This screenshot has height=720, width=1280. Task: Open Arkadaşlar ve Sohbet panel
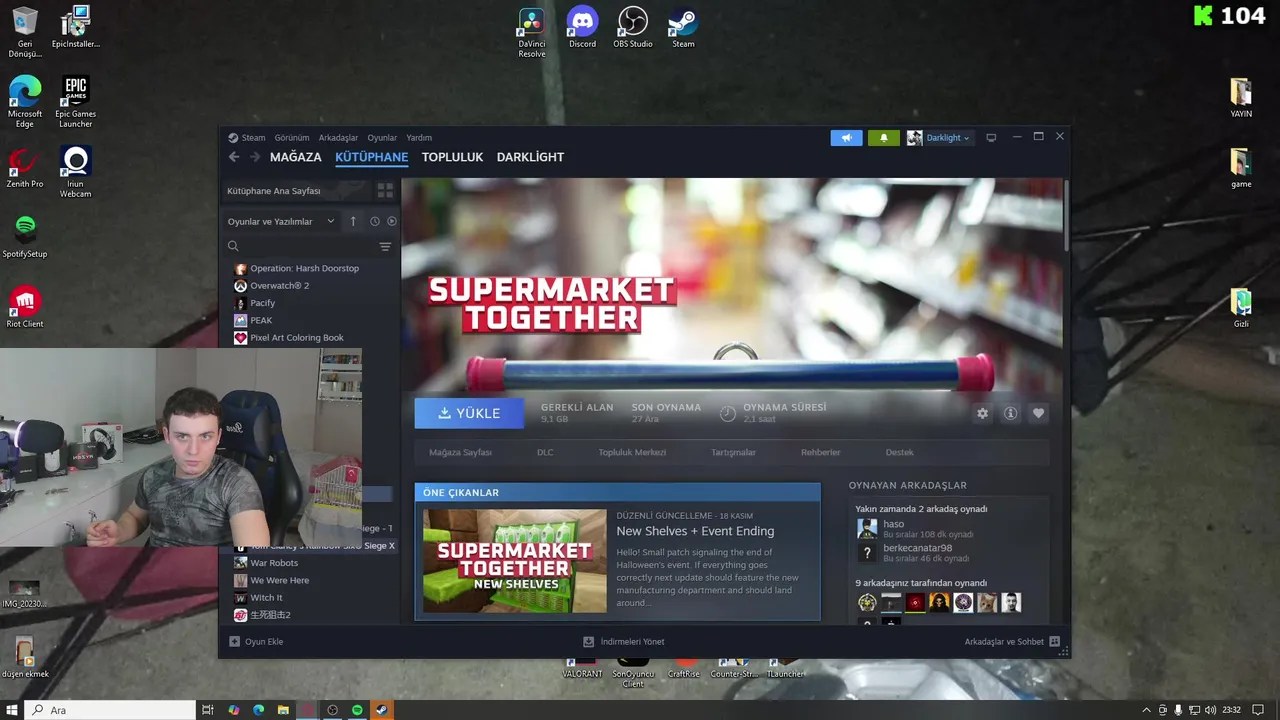[x=1012, y=642]
